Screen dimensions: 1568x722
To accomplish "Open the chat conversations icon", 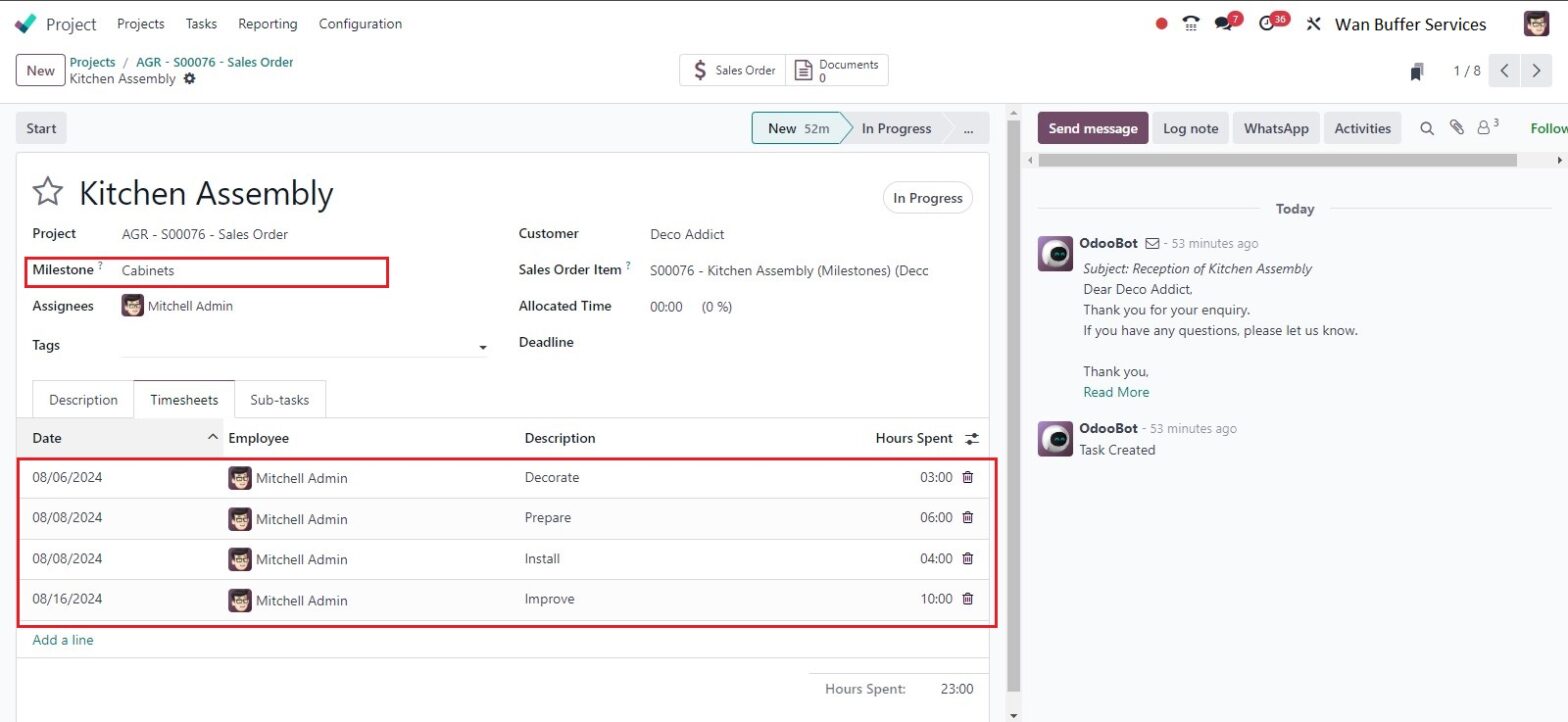I will click(x=1224, y=24).
